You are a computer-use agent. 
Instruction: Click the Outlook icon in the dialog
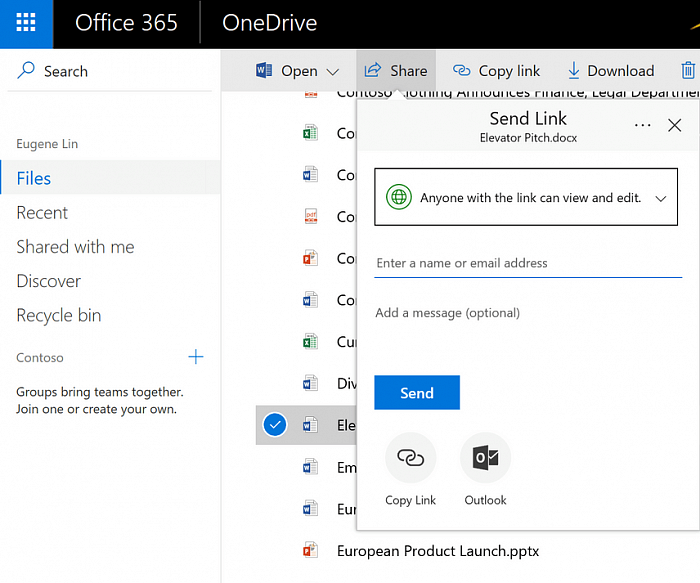(x=485, y=458)
